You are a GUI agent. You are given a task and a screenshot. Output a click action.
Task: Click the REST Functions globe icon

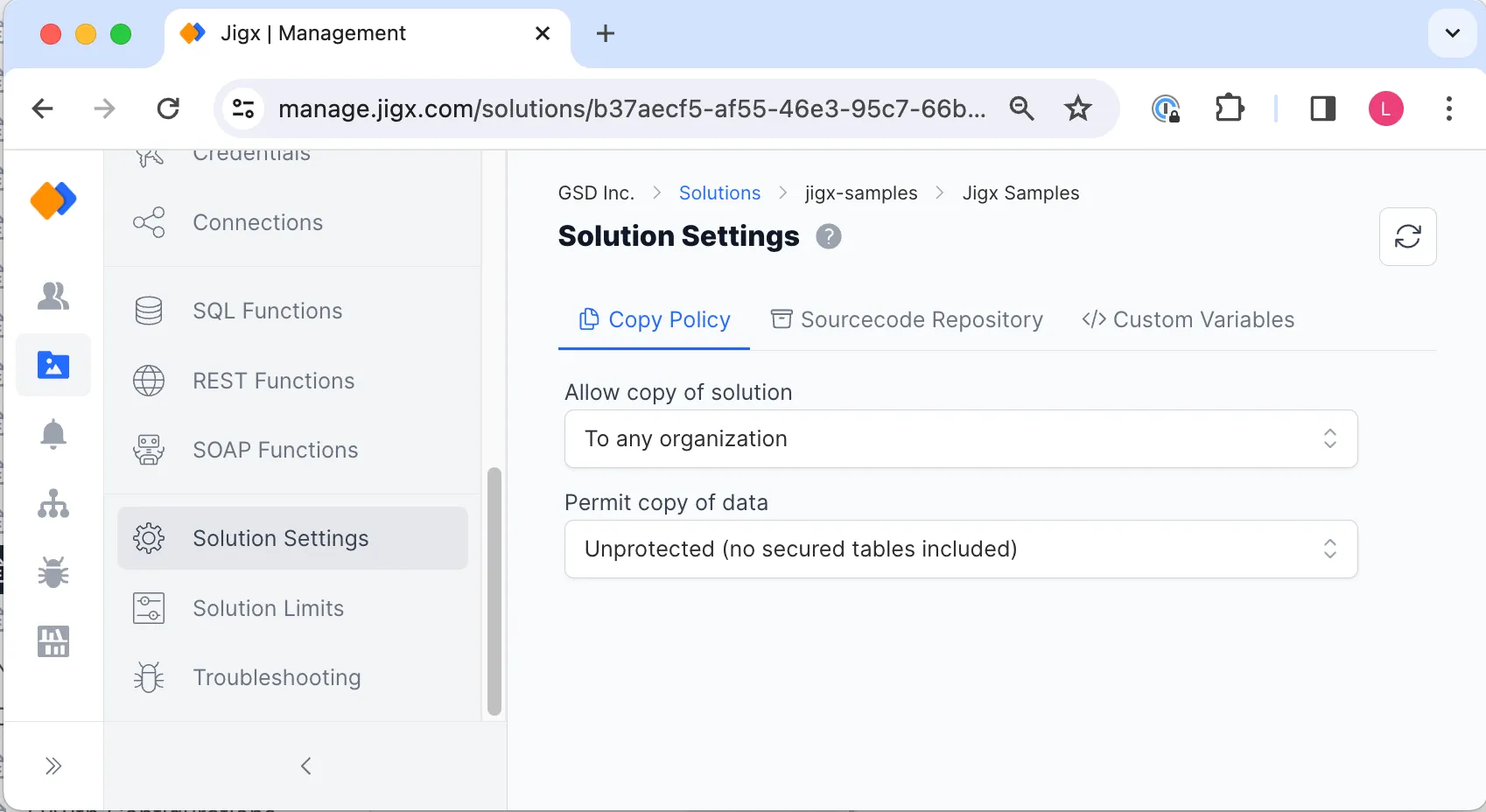click(x=149, y=381)
